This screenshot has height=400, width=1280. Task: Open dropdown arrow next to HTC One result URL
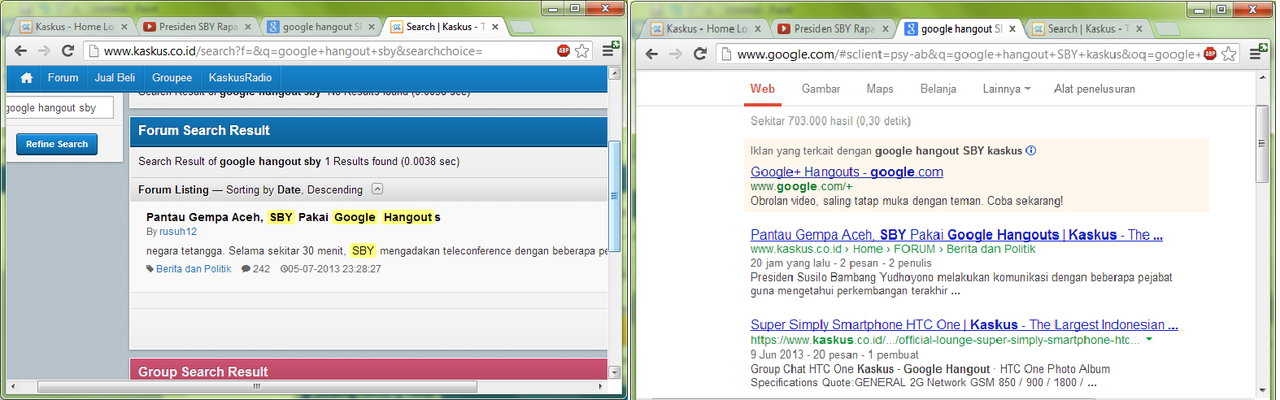[x=1149, y=340]
